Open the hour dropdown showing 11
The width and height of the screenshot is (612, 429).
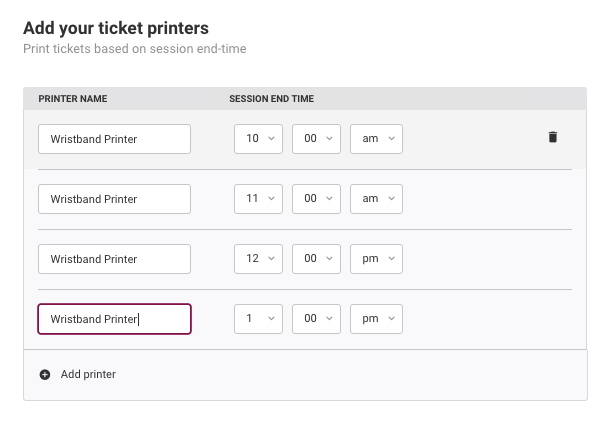(x=258, y=199)
